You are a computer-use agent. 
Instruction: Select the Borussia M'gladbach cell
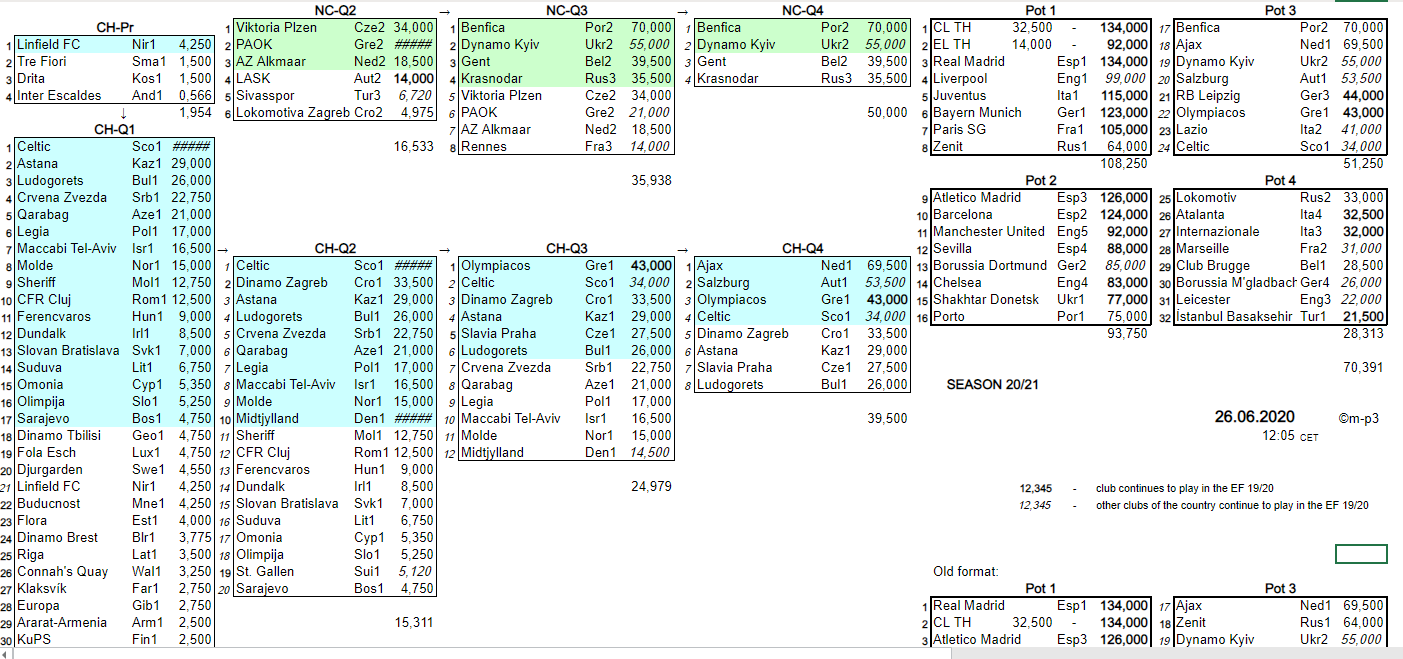[x=1236, y=283]
